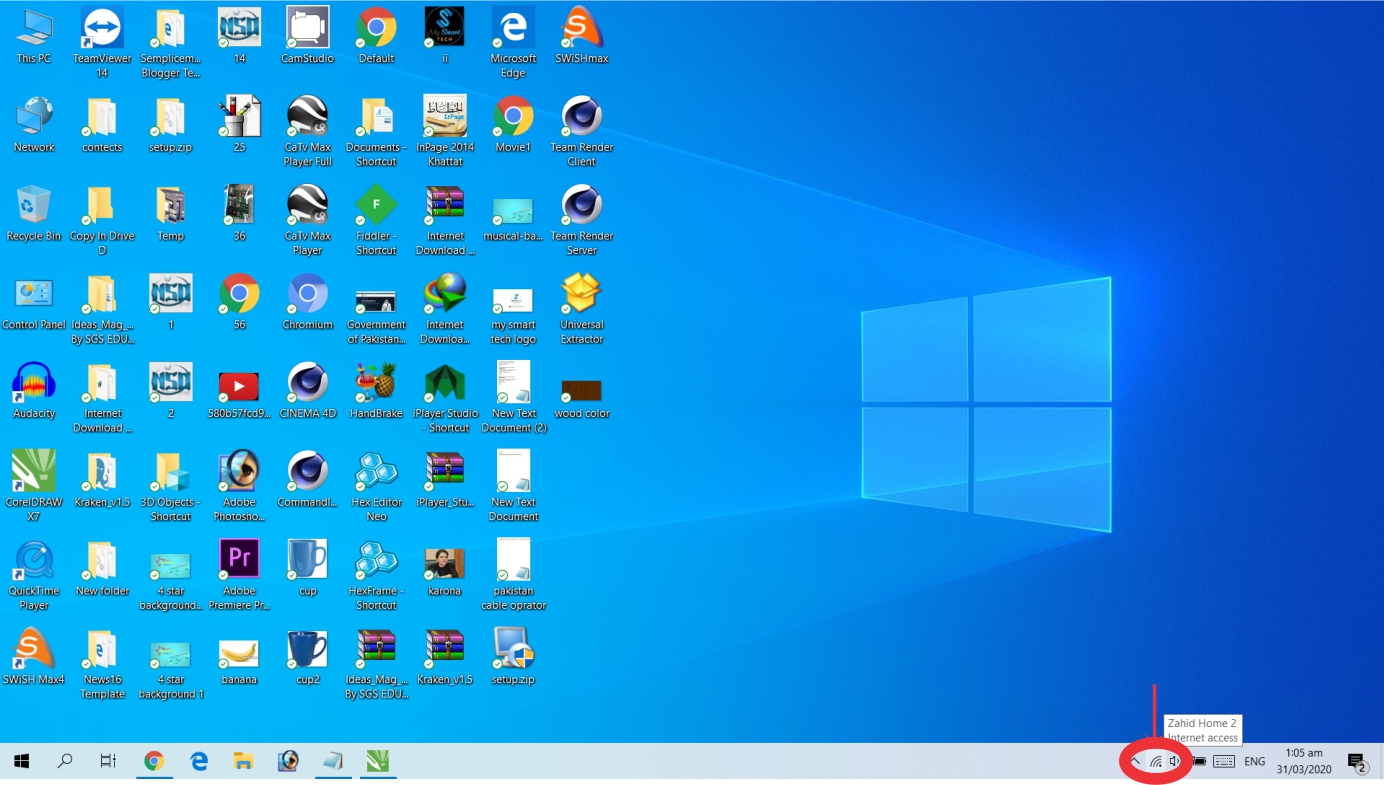The image size is (1384, 785).
Task: Open File Explorer from the taskbar
Action: click(x=243, y=761)
